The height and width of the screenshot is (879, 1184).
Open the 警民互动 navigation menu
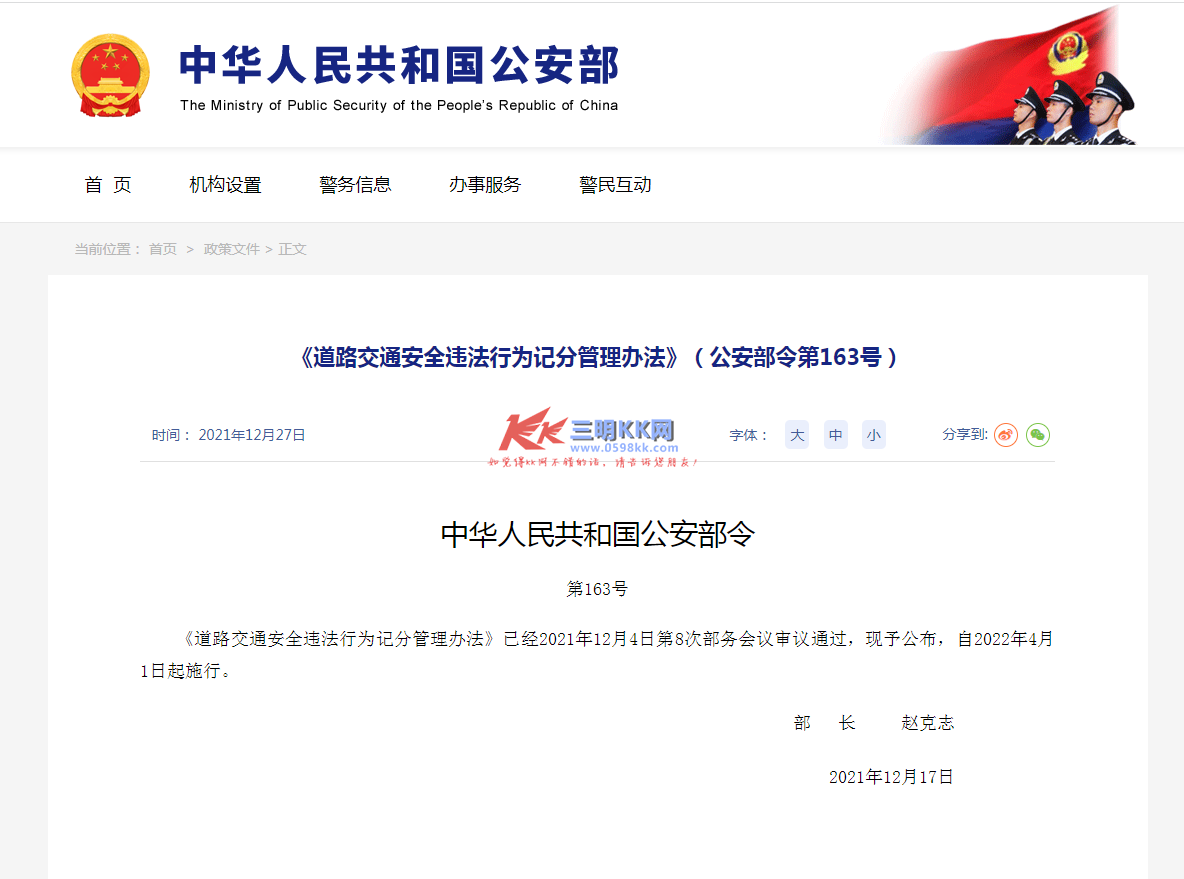pyautogui.click(x=615, y=185)
